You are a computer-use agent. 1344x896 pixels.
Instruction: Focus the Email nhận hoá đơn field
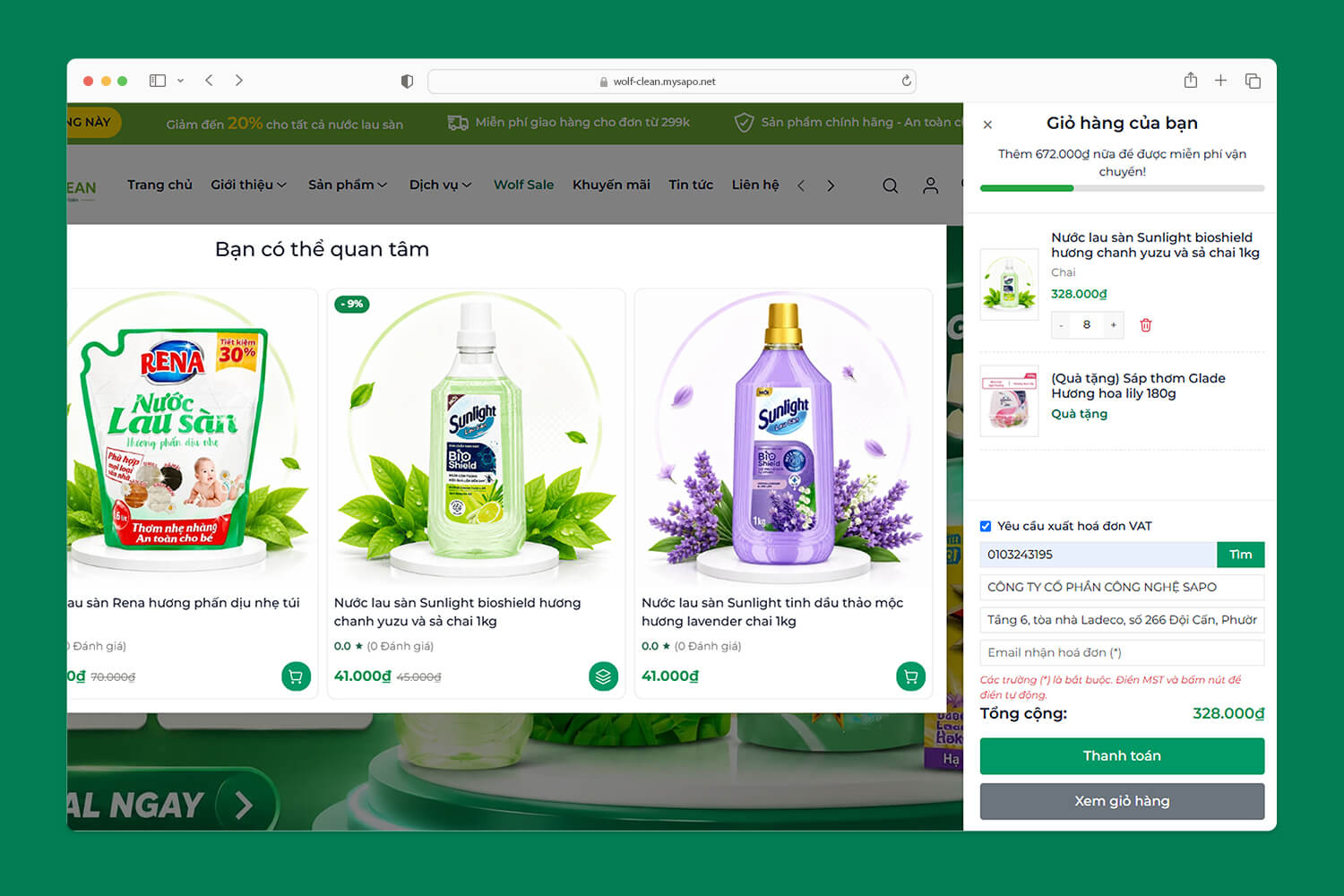click(1122, 652)
